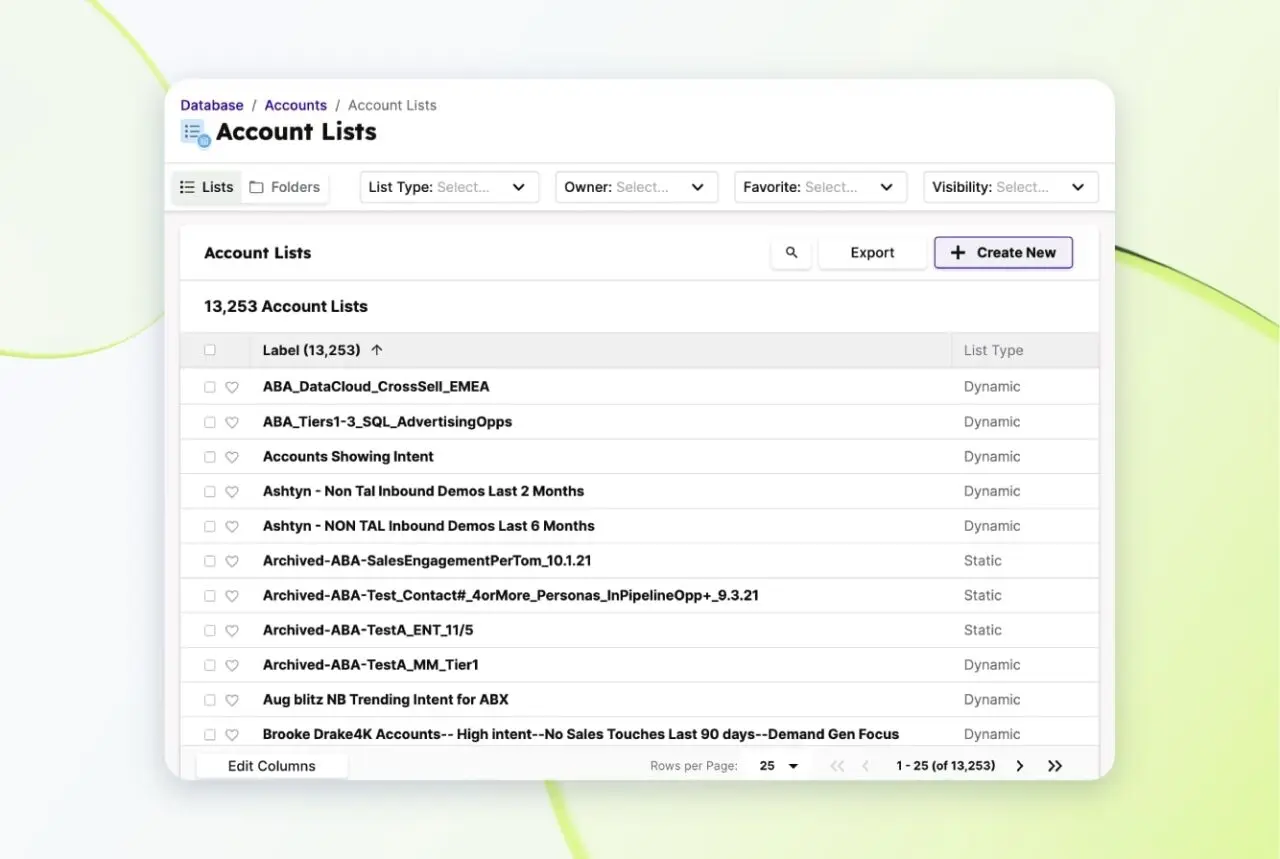
Task: Favorite the Accounts Showing Intent list heart
Action: coord(232,457)
